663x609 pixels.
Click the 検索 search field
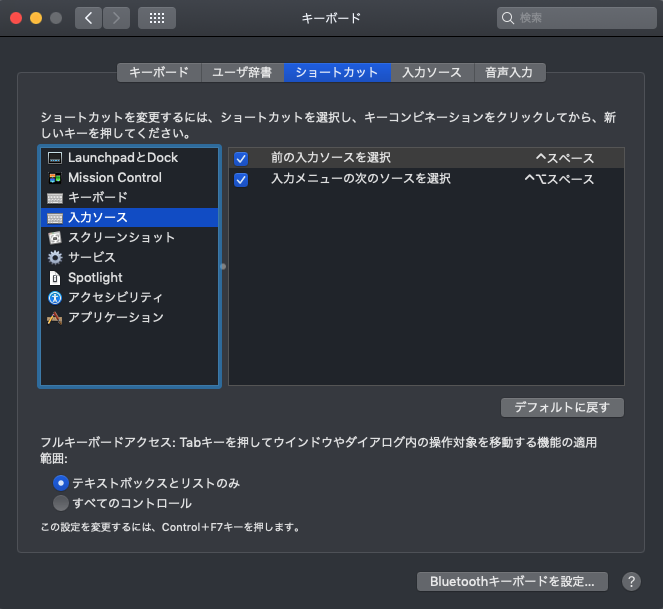[577, 18]
